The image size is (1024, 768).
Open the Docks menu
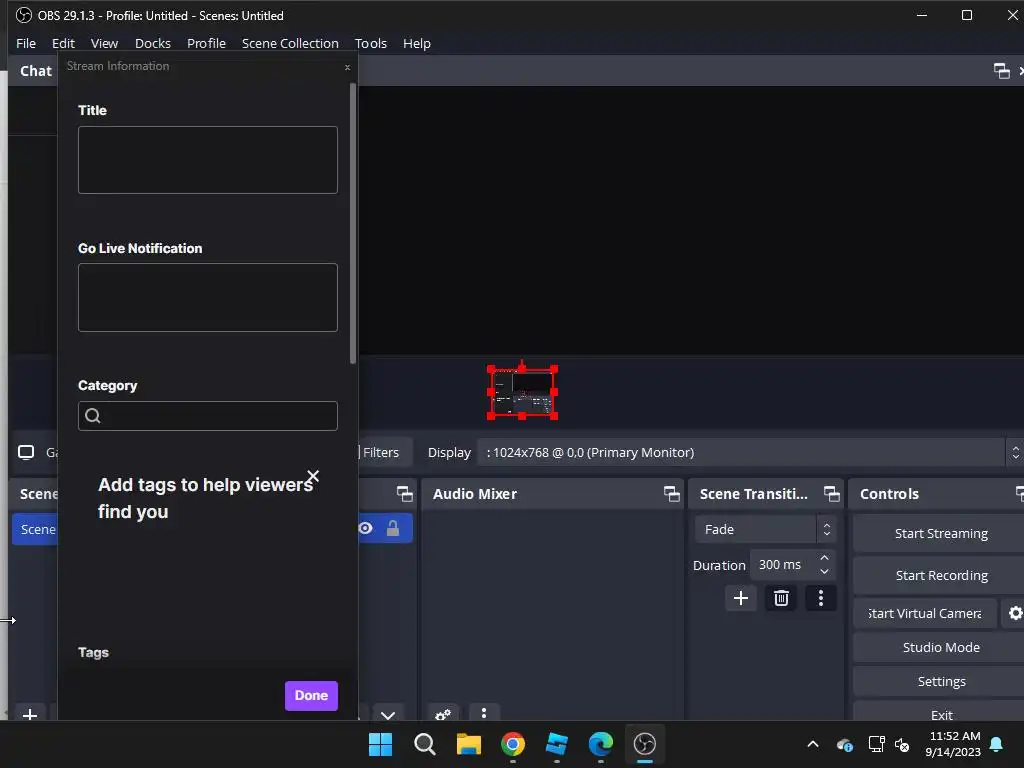click(153, 43)
